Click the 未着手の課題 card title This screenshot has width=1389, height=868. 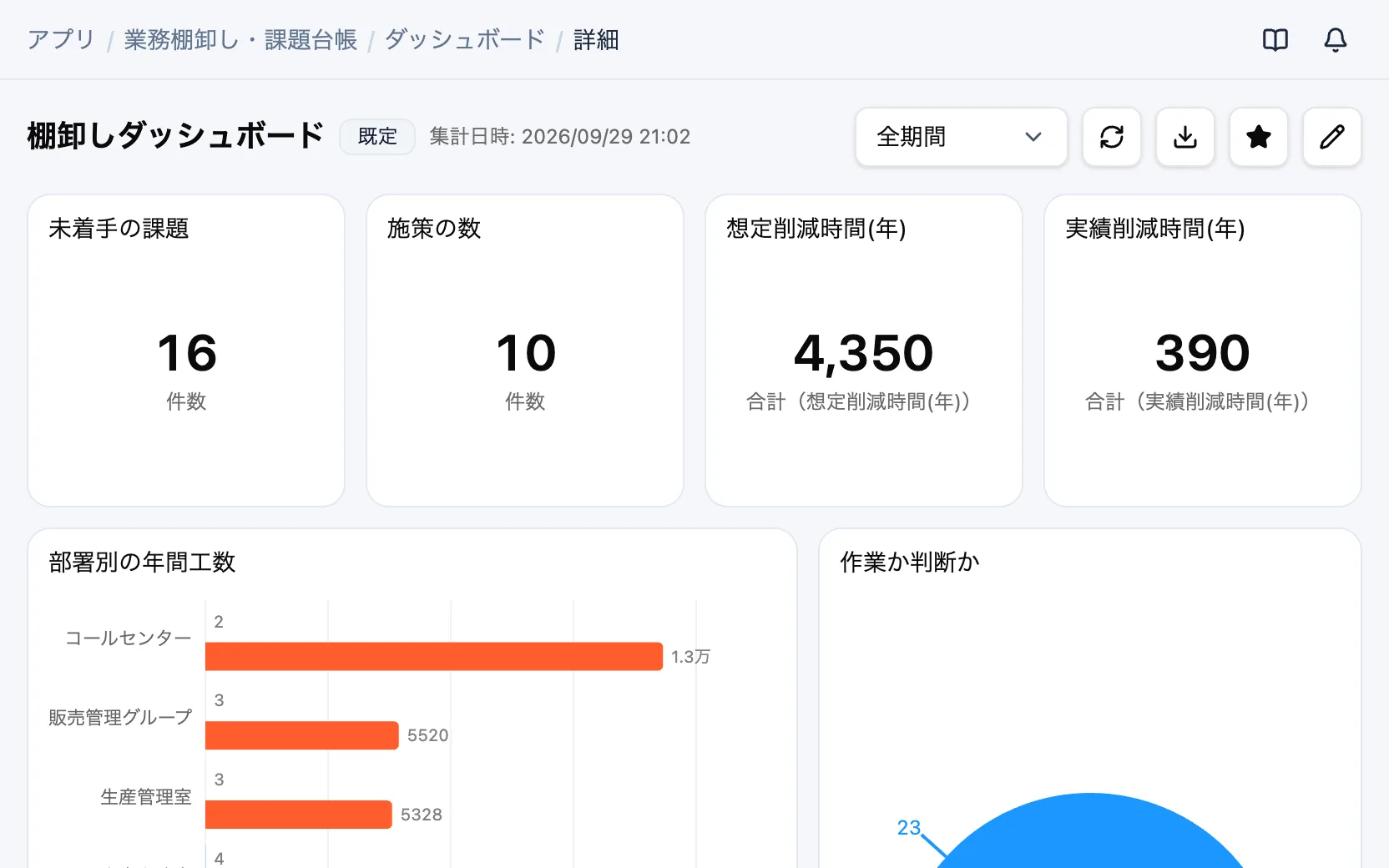coord(119,229)
